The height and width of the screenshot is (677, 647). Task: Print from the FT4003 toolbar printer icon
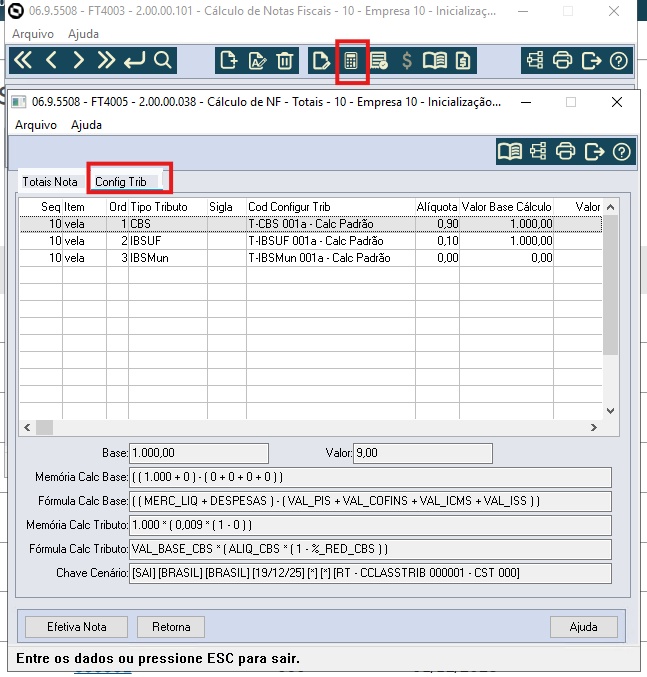562,60
